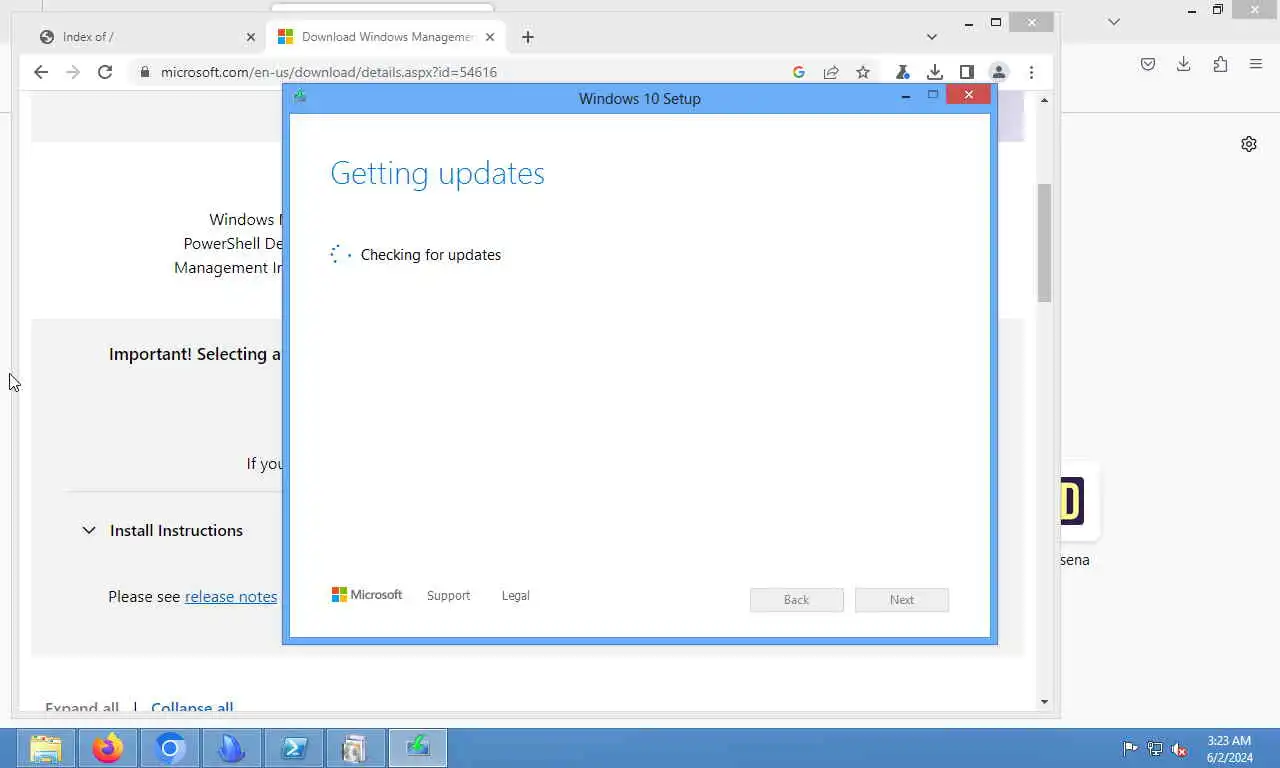The image size is (1280, 768).
Task: Open the Chrome profile avatar
Action: pos(998,72)
